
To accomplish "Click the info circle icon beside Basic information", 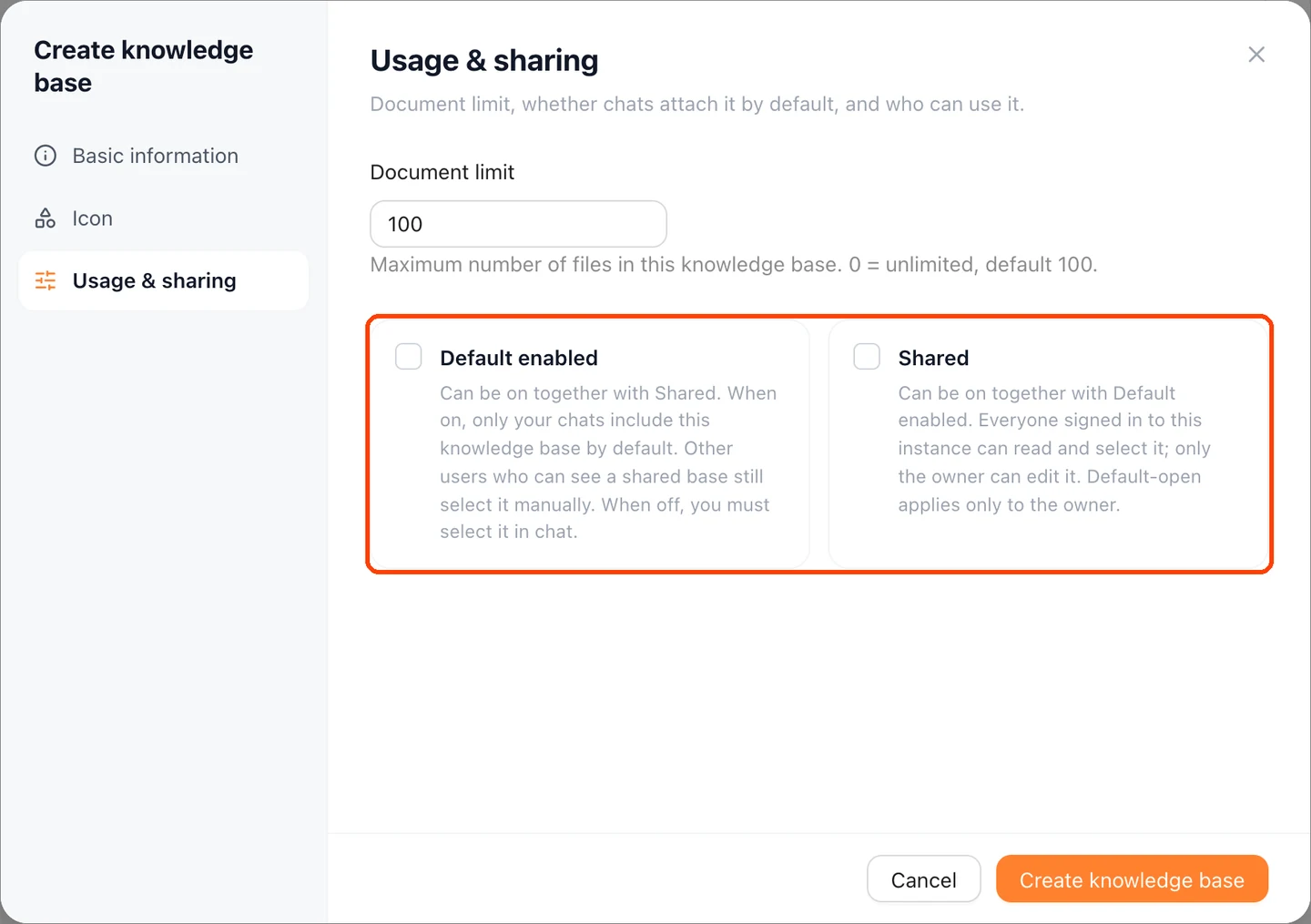I will coord(46,156).
